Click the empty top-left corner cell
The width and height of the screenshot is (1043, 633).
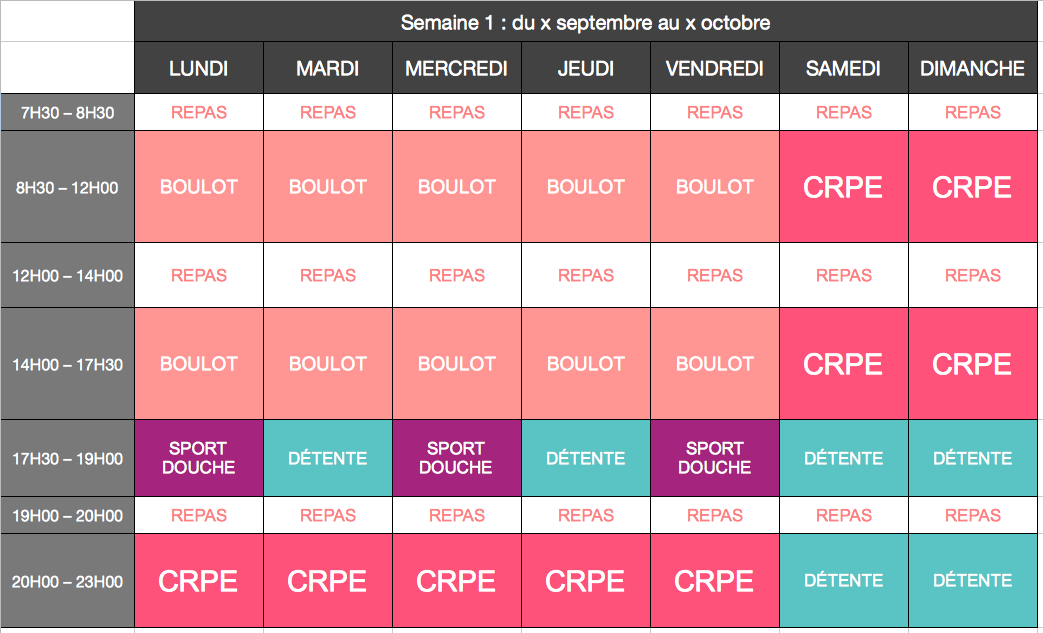pos(67,47)
